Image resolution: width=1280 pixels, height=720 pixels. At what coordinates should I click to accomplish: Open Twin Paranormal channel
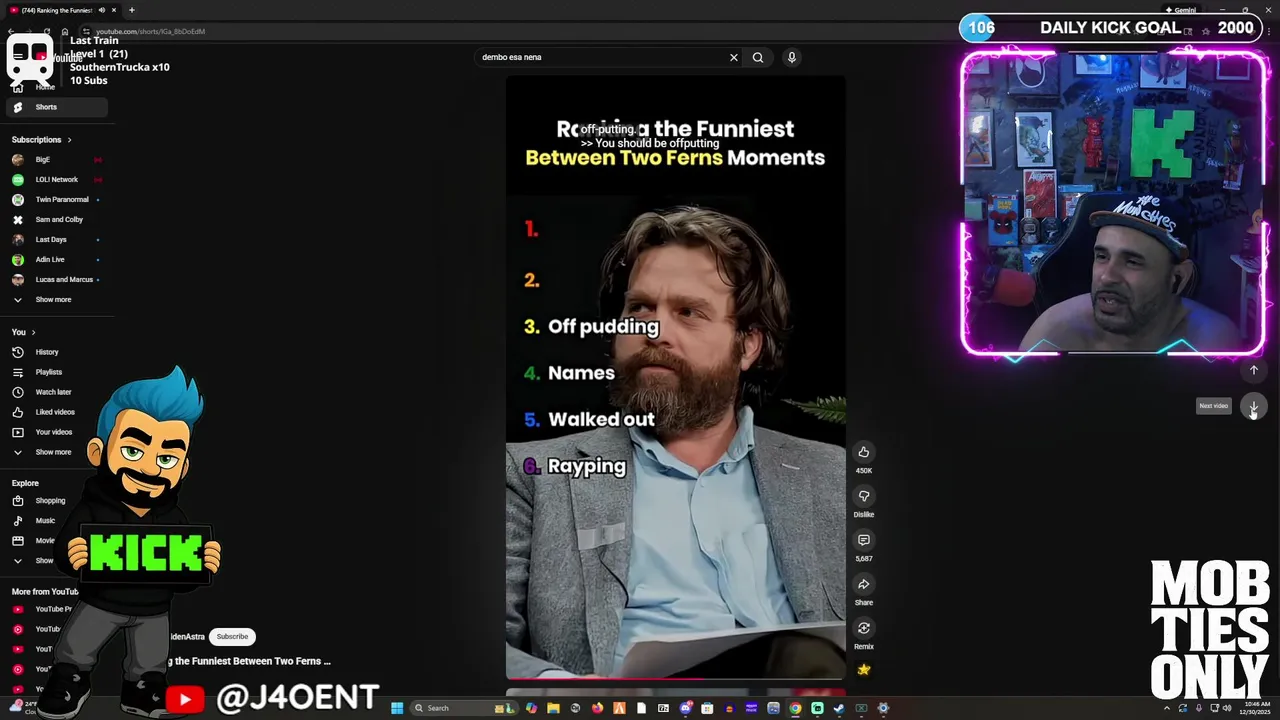coord(62,200)
